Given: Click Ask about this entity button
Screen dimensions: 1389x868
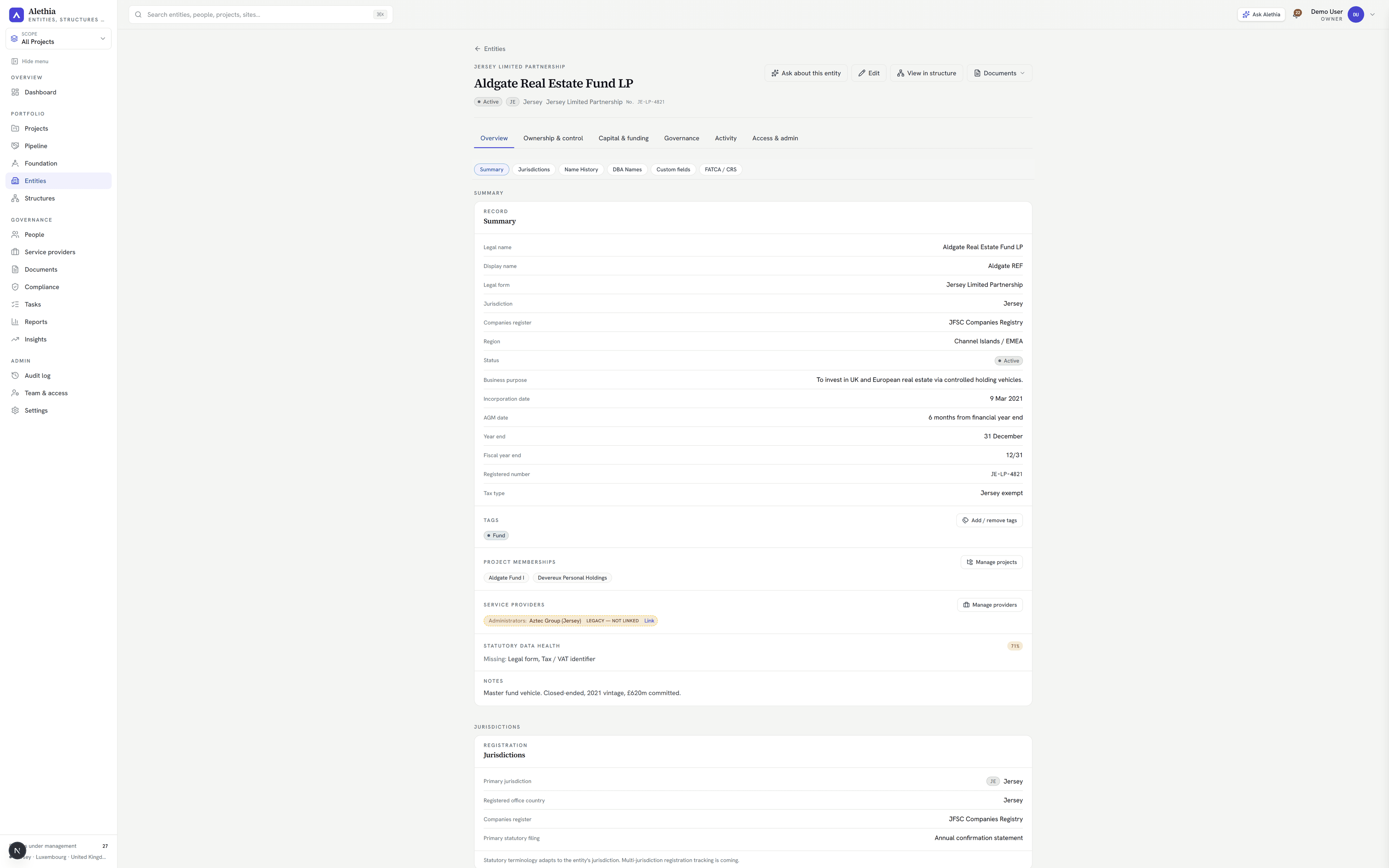Looking at the screenshot, I should pyautogui.click(x=806, y=73).
